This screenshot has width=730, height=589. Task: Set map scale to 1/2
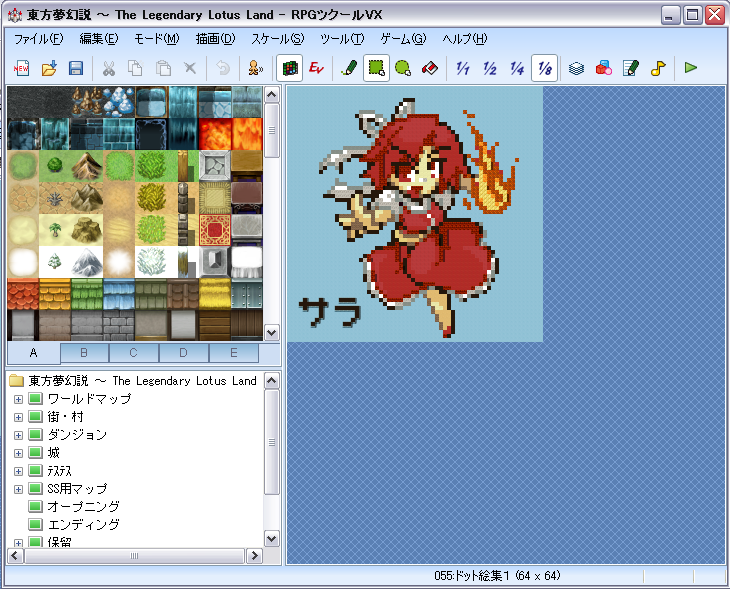point(490,68)
